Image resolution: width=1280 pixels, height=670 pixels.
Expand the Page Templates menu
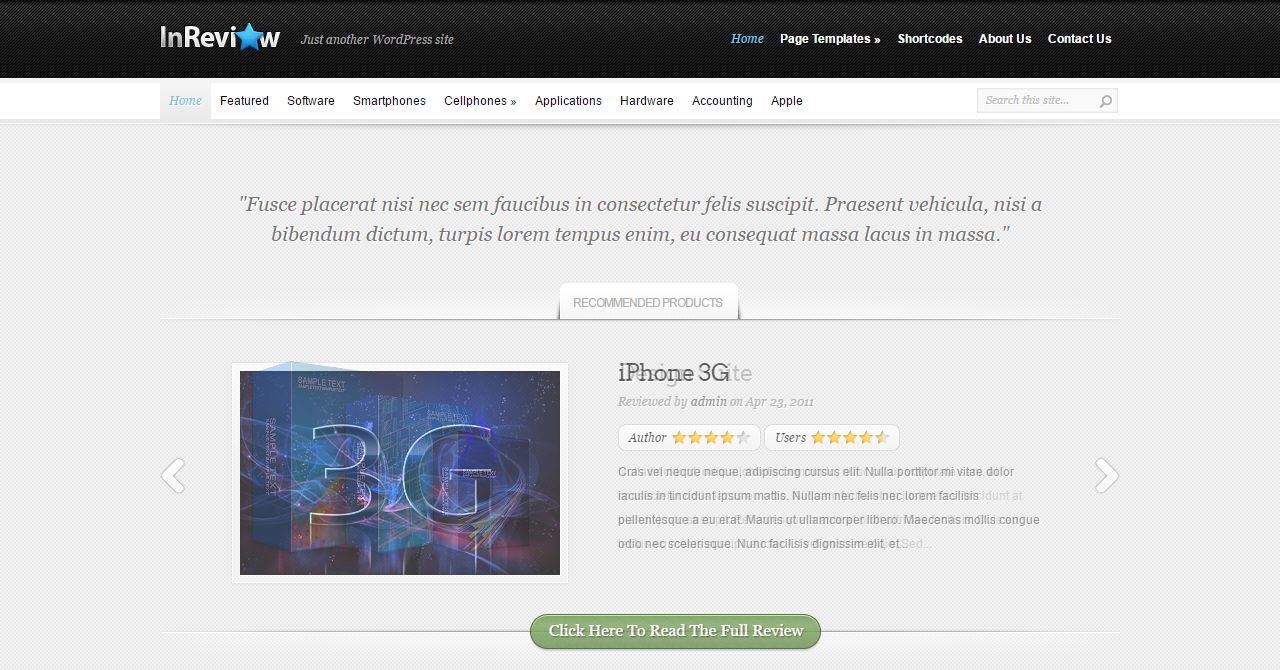830,39
